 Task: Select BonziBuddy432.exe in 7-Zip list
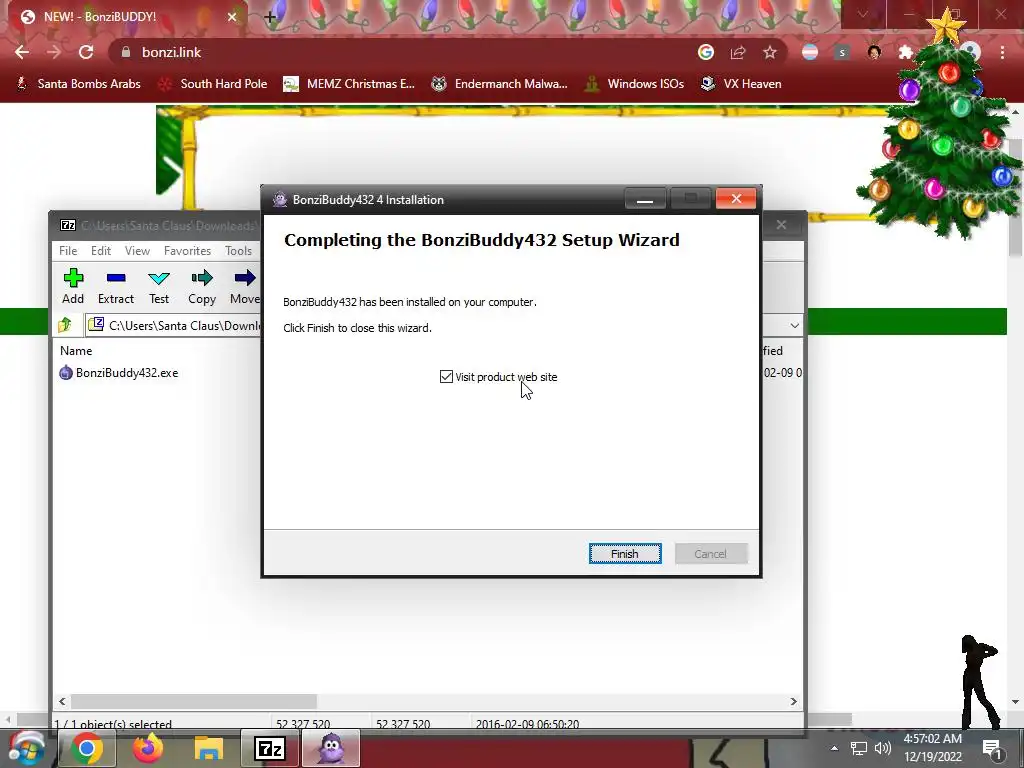tap(127, 373)
